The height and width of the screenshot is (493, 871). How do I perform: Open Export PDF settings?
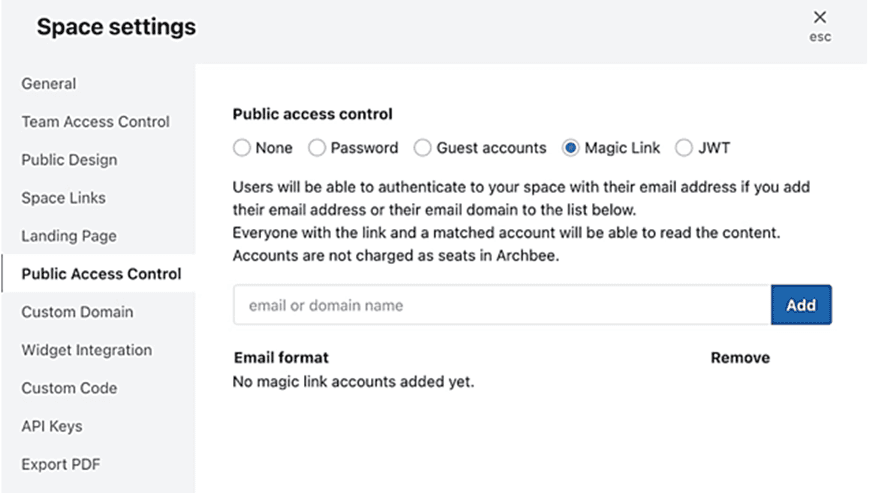click(x=61, y=464)
